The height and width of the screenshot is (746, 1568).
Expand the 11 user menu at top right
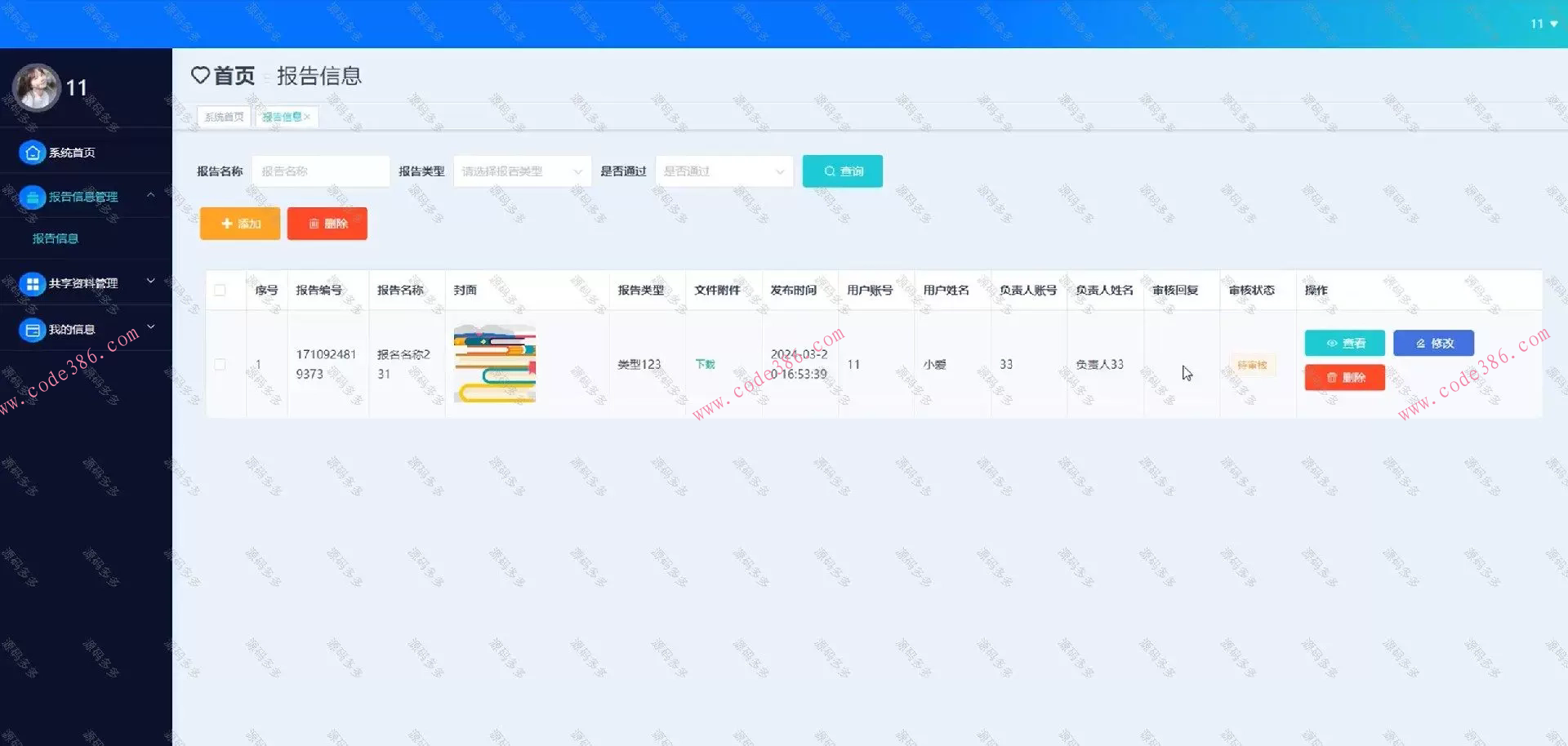pyautogui.click(x=1540, y=24)
